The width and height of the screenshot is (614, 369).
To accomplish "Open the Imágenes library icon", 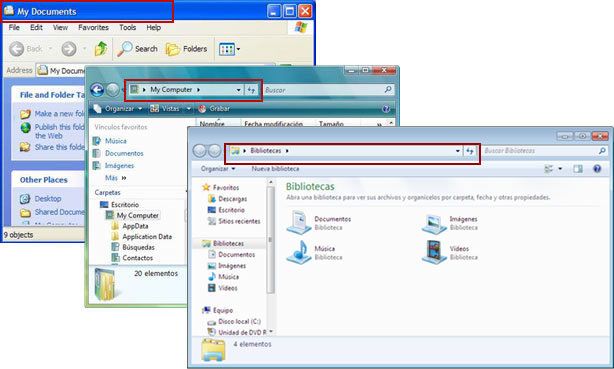I will pos(434,223).
